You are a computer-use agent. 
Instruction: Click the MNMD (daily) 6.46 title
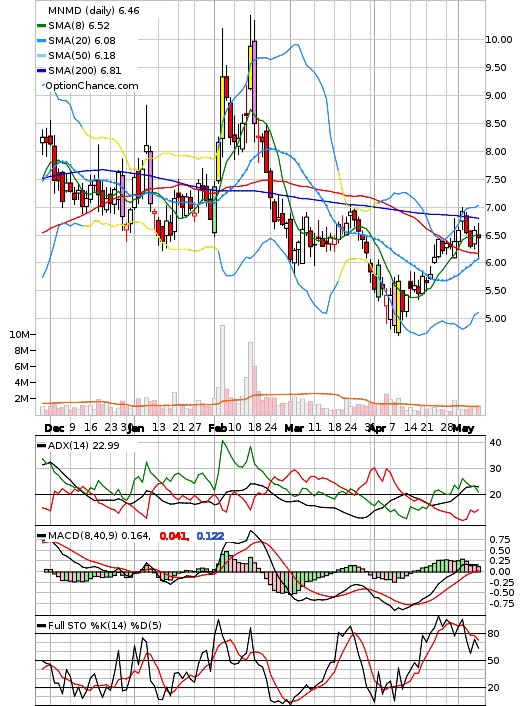[94, 10]
